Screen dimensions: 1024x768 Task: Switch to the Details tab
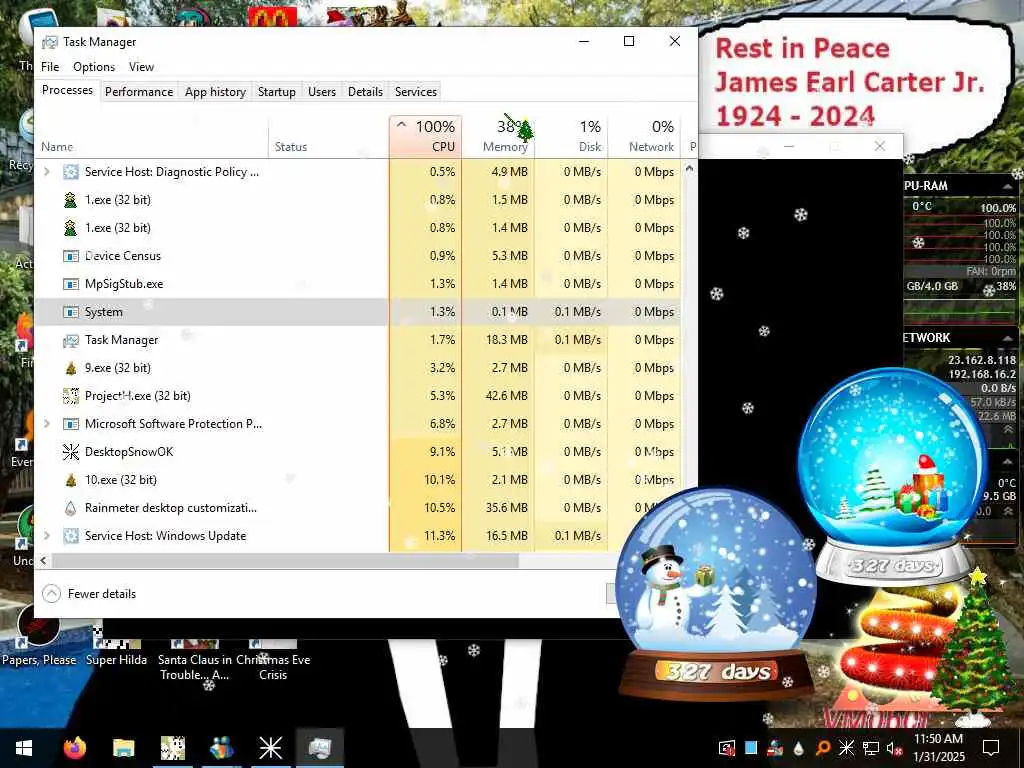point(365,92)
